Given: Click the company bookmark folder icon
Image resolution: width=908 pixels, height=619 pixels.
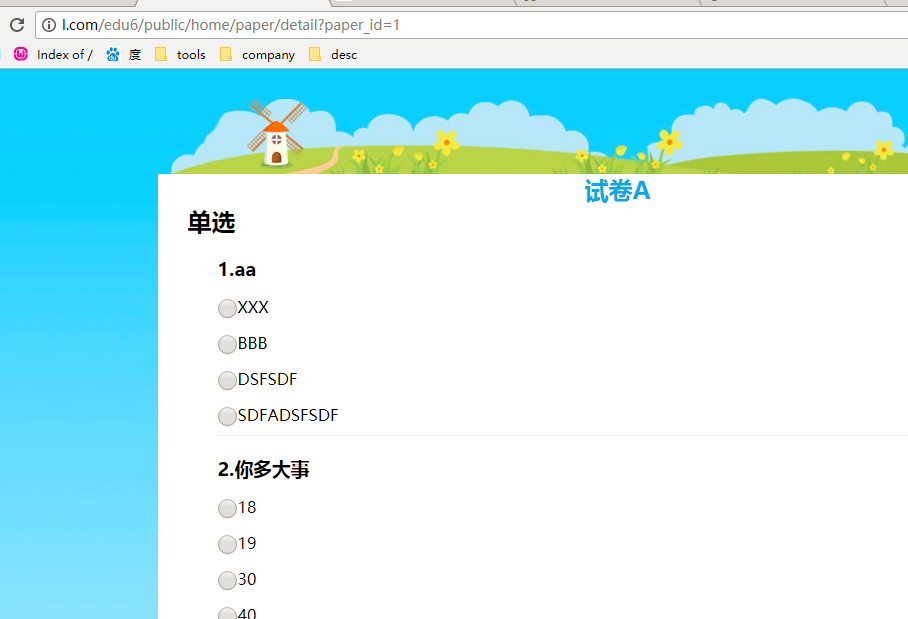Looking at the screenshot, I should (226, 54).
